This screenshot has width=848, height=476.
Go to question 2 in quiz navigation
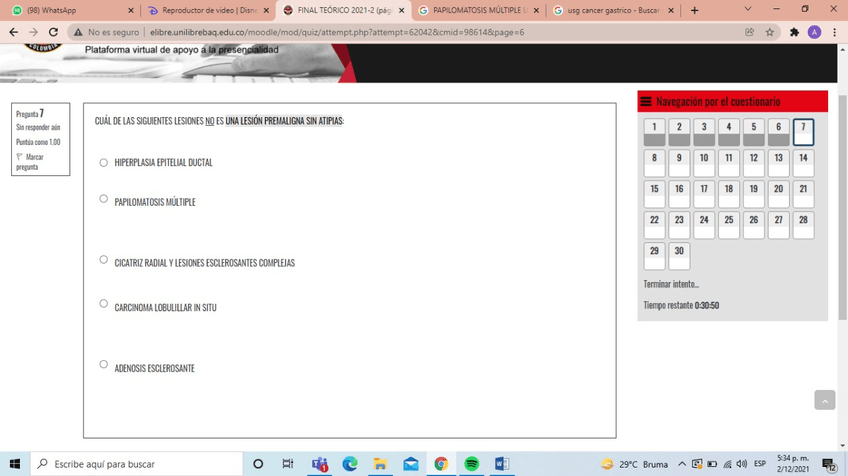click(679, 132)
